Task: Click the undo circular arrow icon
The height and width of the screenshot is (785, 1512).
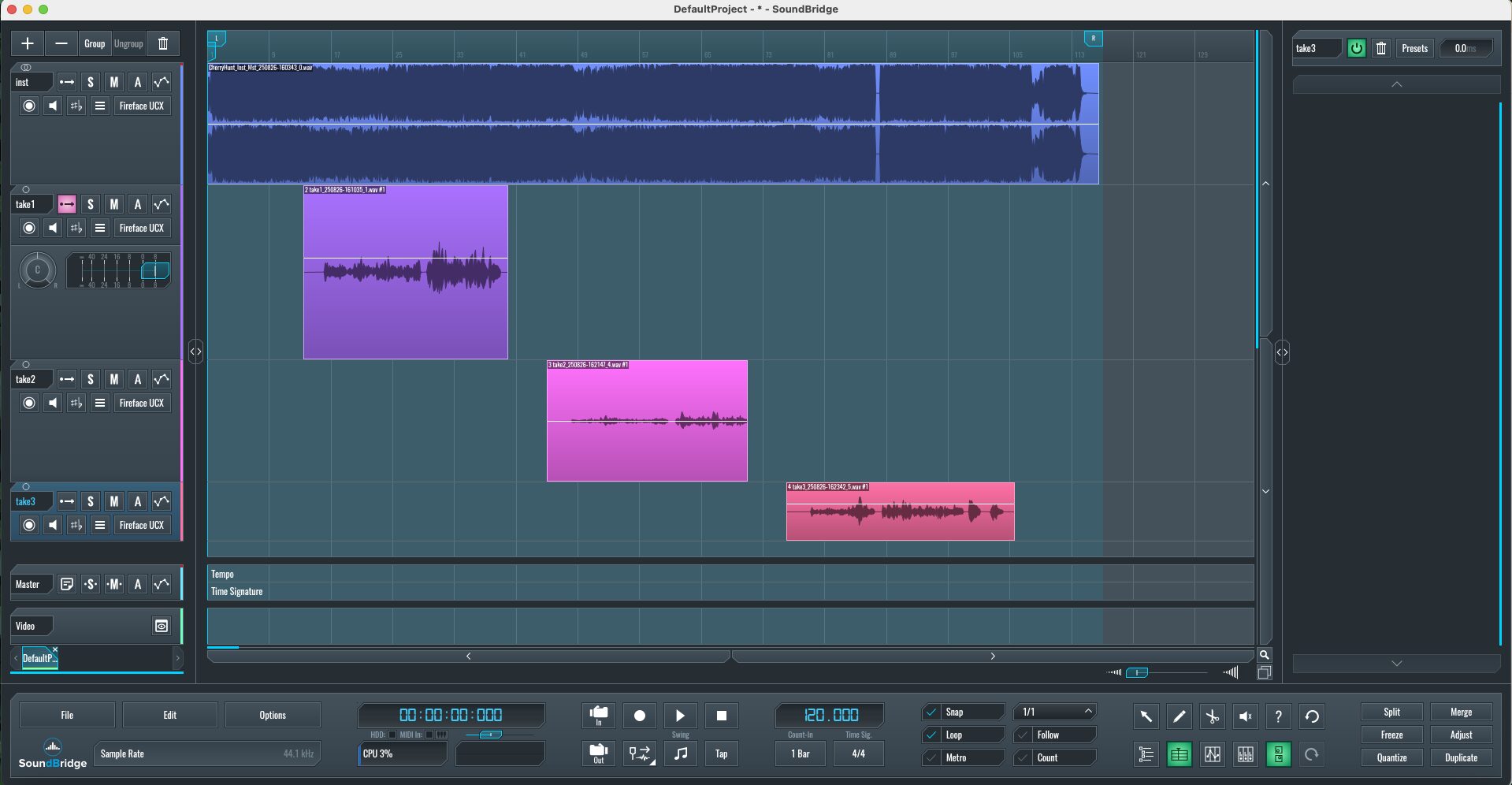Action: 1312,716
